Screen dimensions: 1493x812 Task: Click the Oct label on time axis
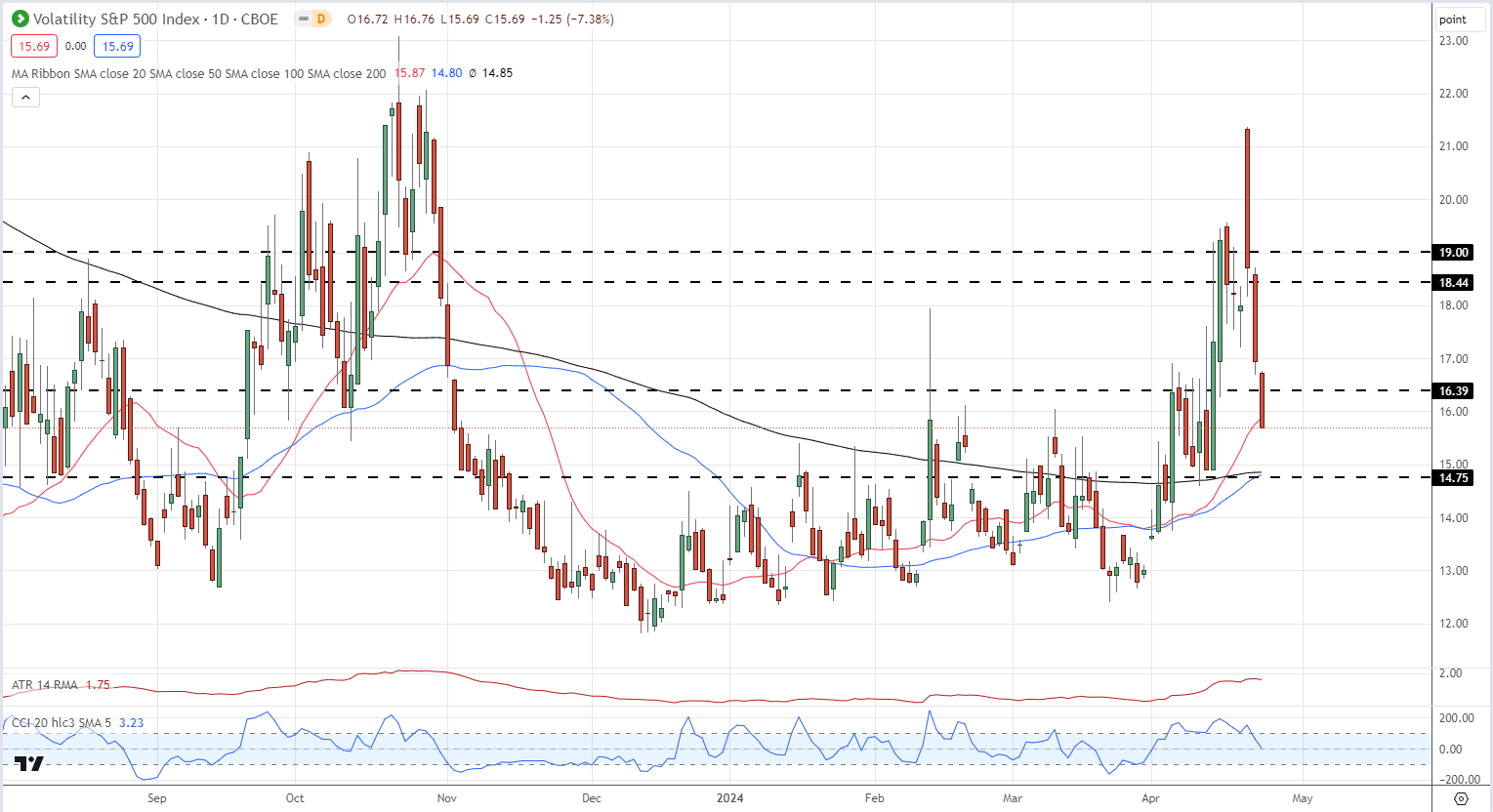pyautogui.click(x=295, y=797)
